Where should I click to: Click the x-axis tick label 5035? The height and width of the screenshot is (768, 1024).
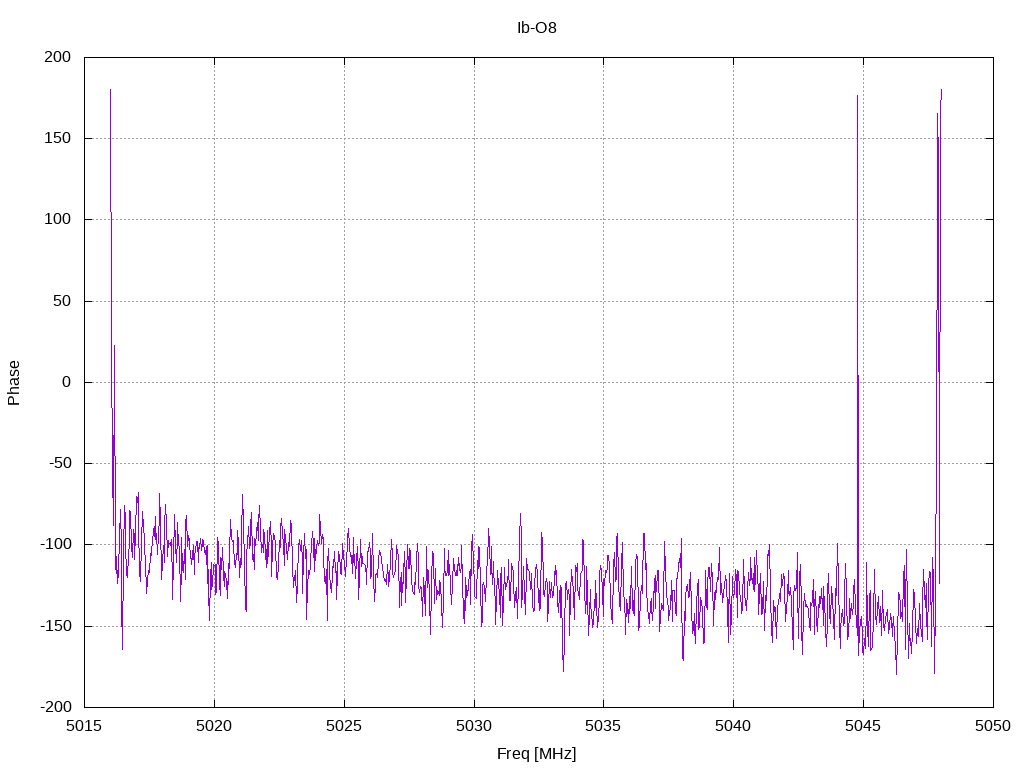(603, 726)
